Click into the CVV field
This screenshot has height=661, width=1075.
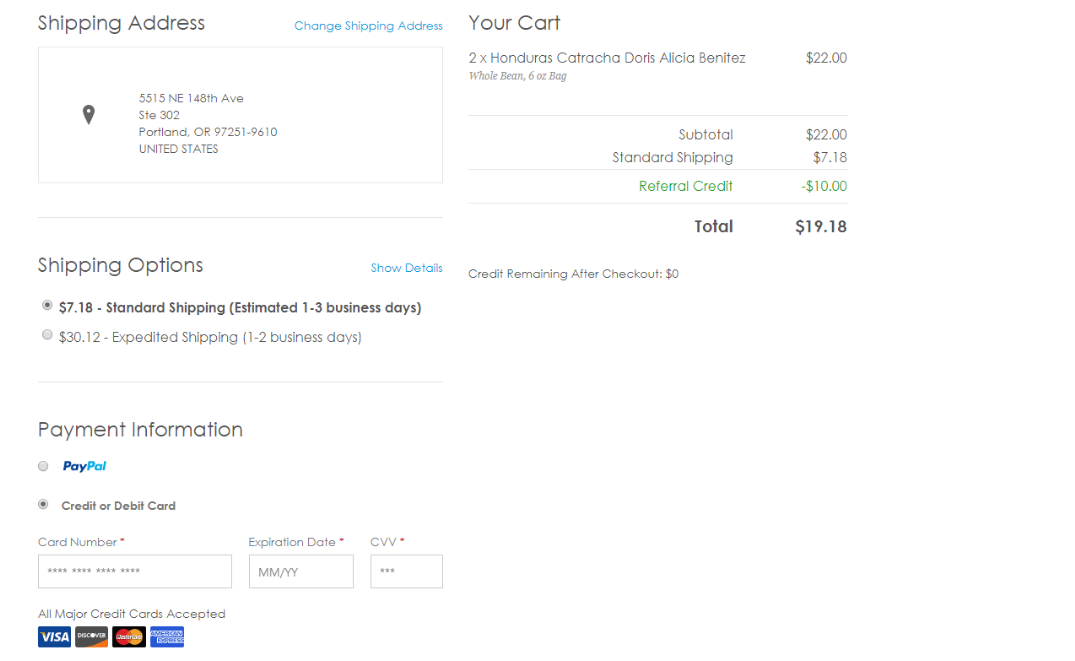tap(406, 572)
